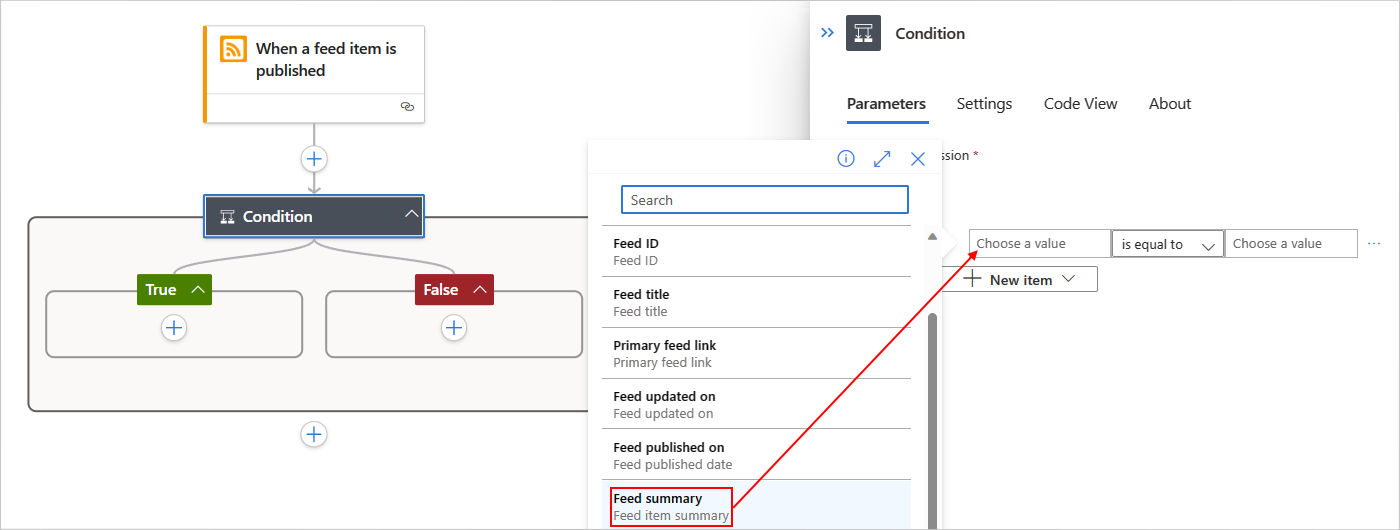Image resolution: width=1400 pixels, height=530 pixels.
Task: Switch to the Code View tab
Action: click(x=1080, y=104)
